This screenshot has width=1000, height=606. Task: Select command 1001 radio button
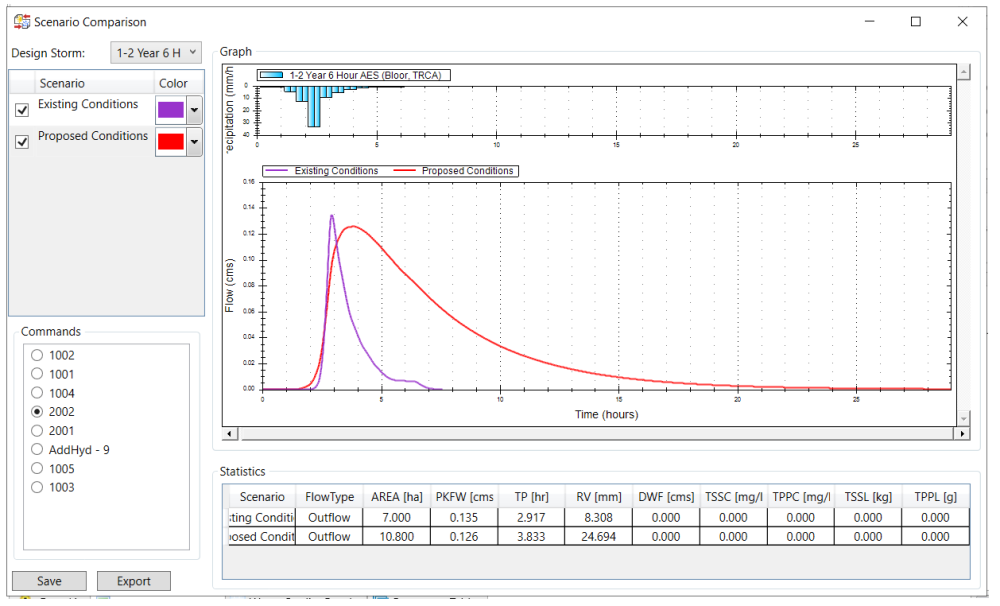(37, 374)
